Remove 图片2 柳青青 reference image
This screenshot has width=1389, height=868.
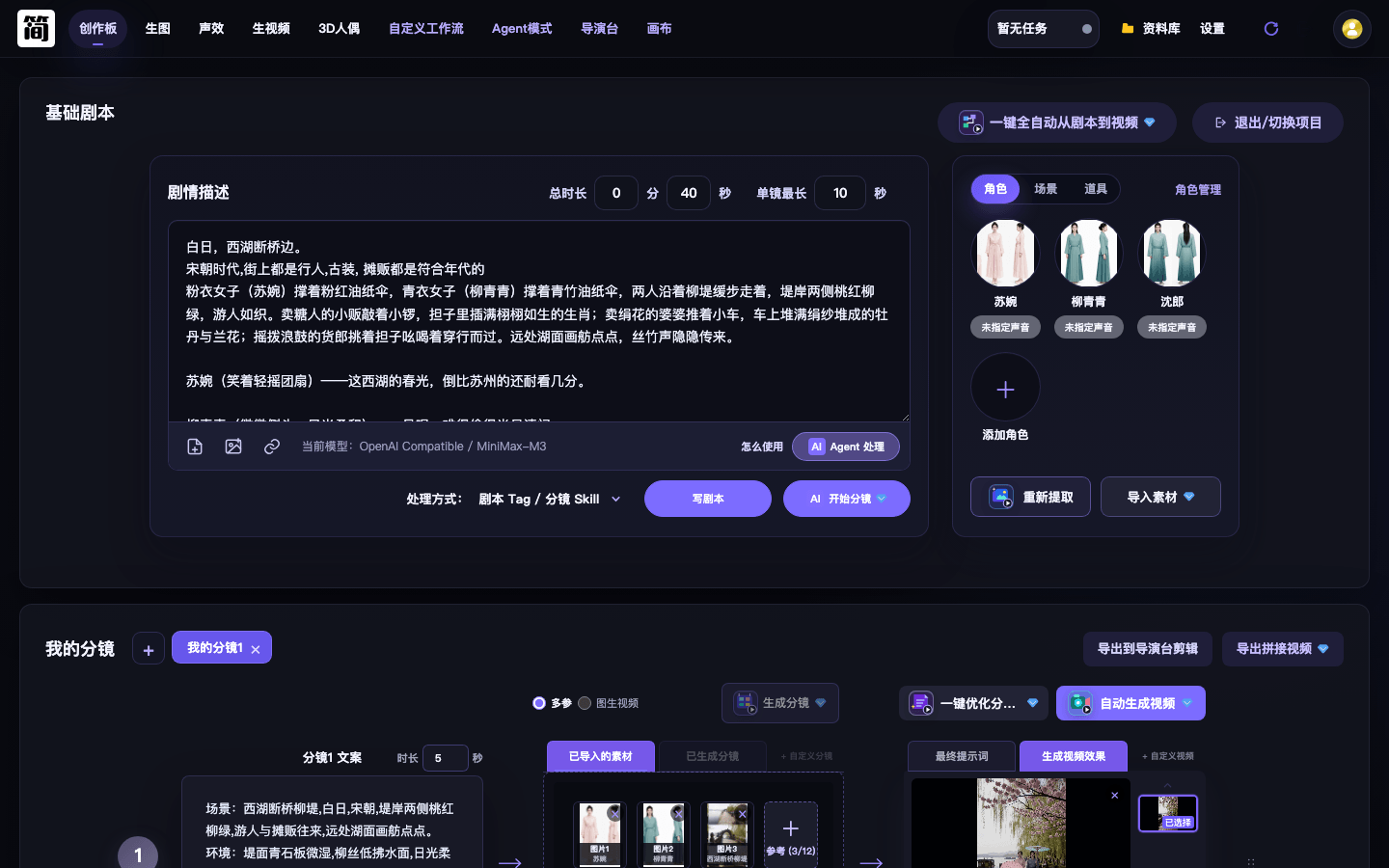click(678, 814)
